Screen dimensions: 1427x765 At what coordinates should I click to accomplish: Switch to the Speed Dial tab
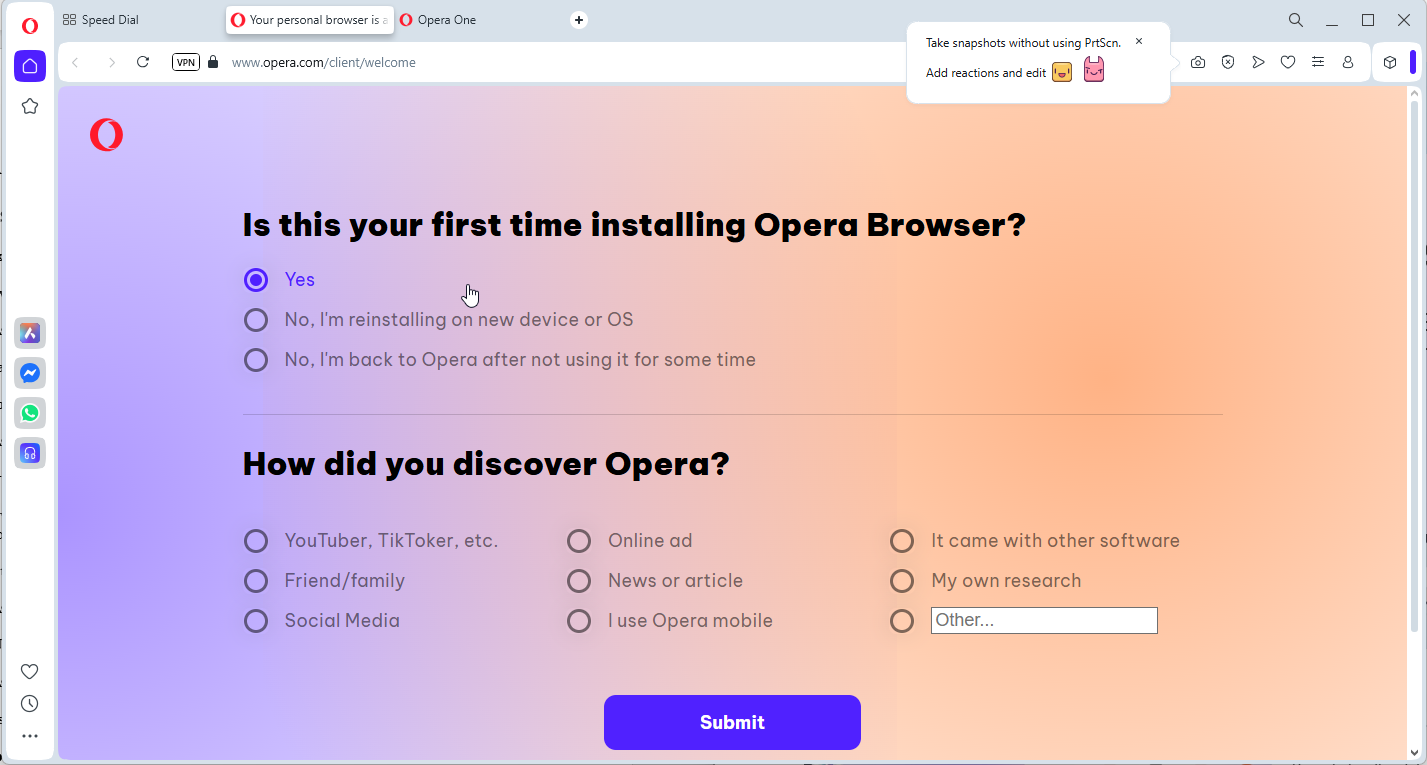[x=110, y=20]
